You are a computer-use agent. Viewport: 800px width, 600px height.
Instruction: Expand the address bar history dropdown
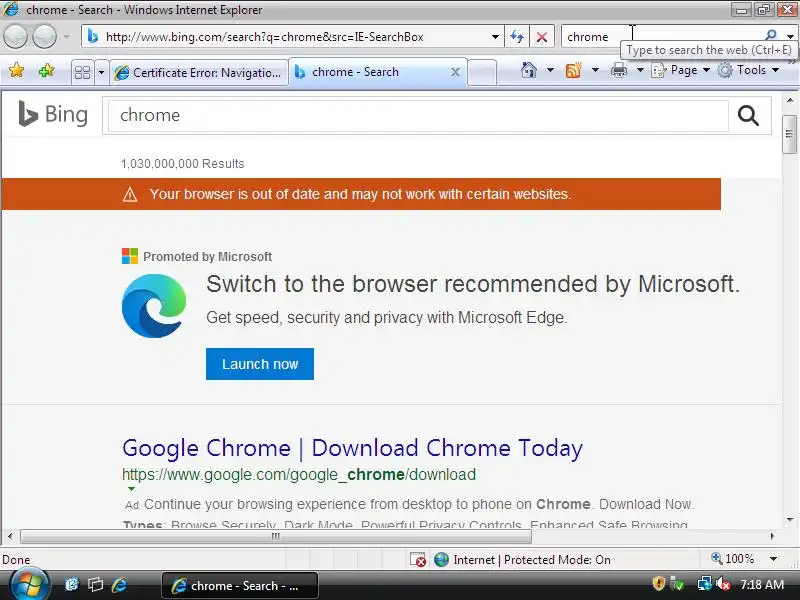tap(495, 37)
